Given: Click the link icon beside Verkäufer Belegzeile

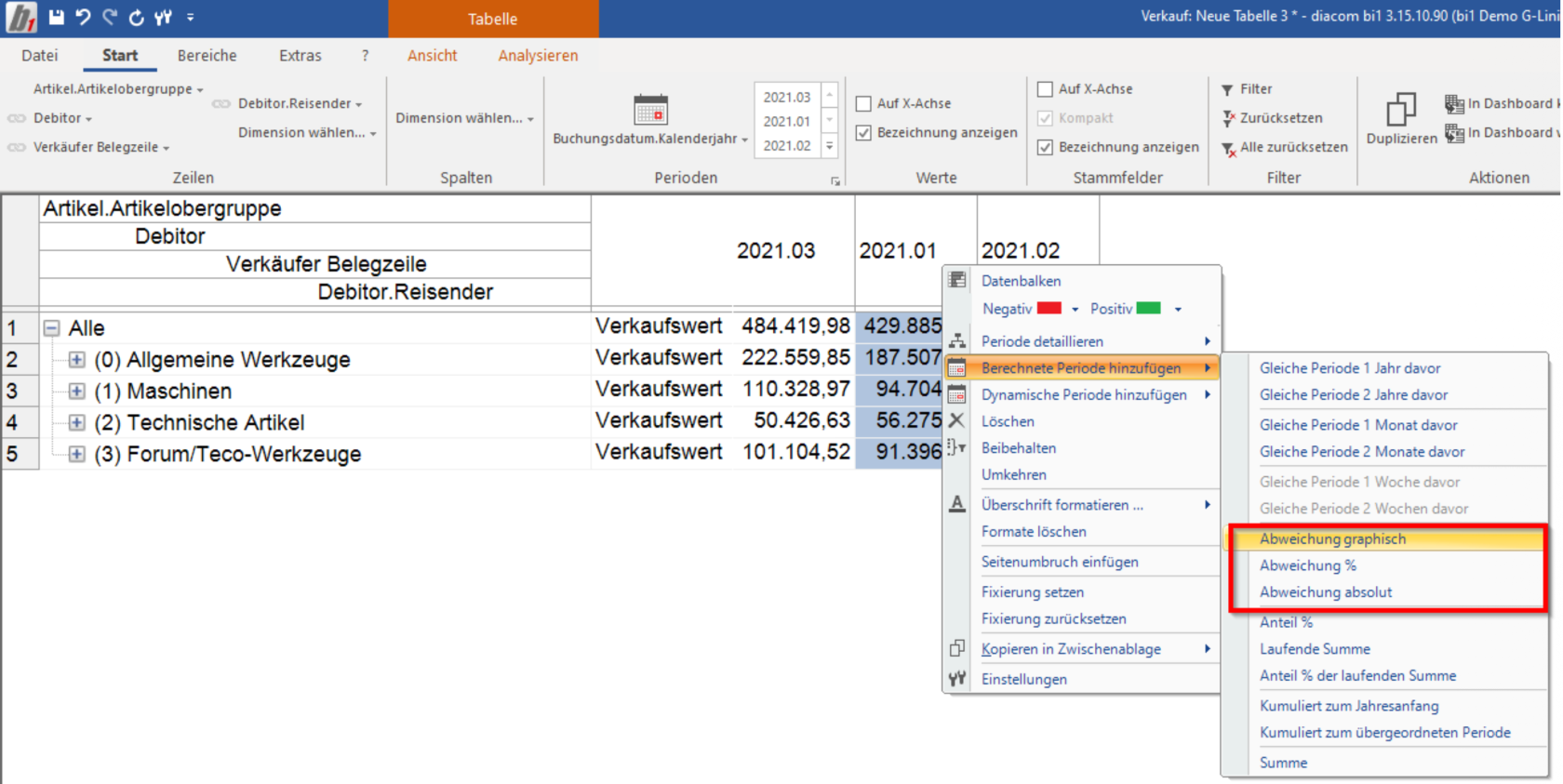Looking at the screenshot, I should (17, 148).
